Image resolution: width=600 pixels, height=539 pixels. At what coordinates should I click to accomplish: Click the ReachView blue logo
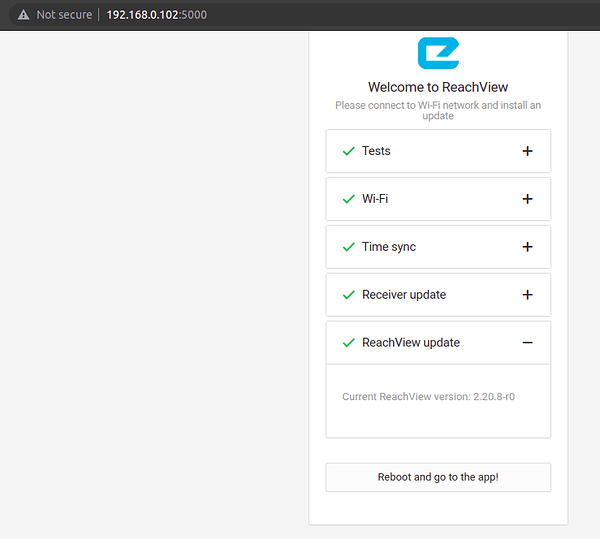(x=438, y=53)
